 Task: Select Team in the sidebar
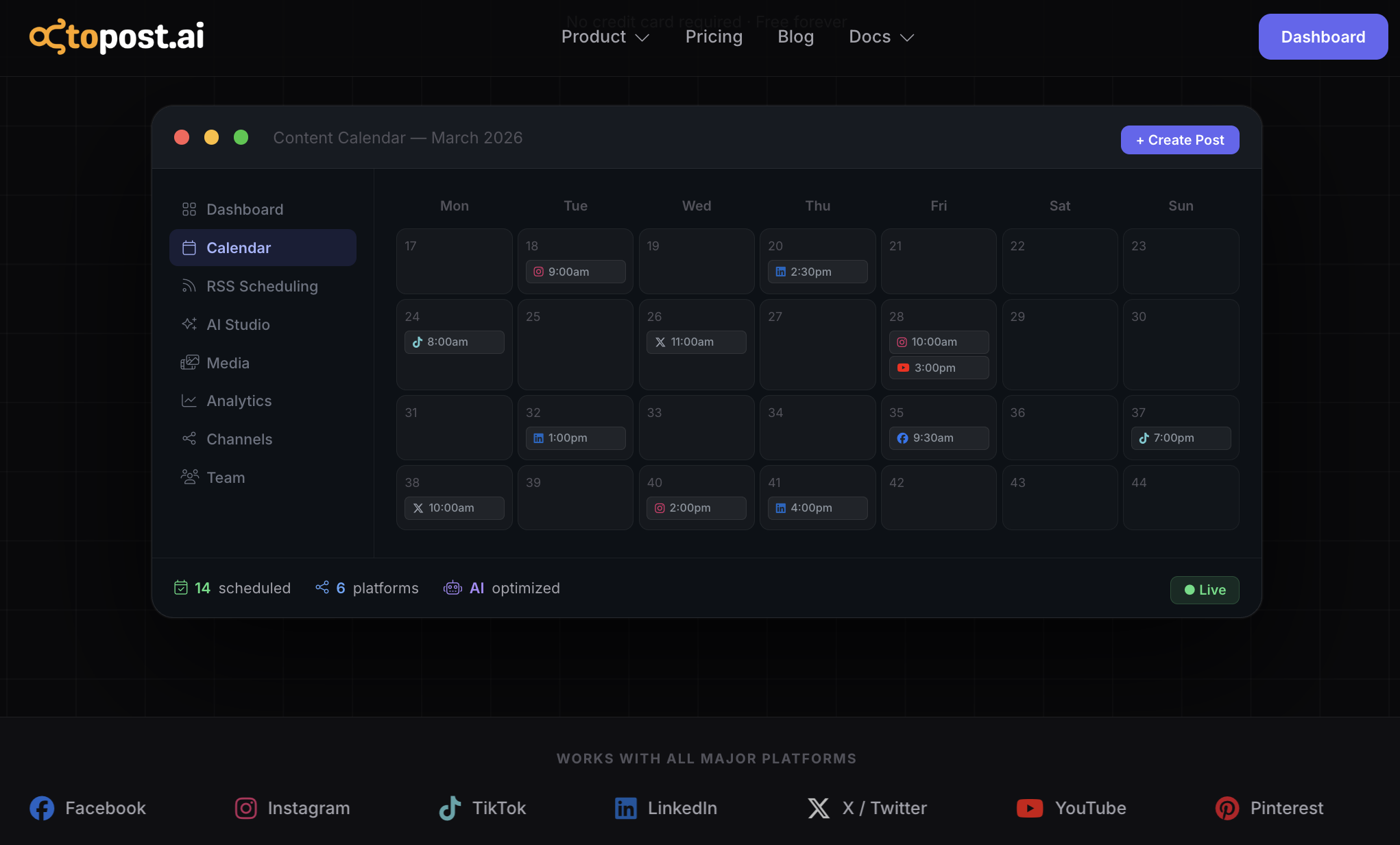[263, 477]
